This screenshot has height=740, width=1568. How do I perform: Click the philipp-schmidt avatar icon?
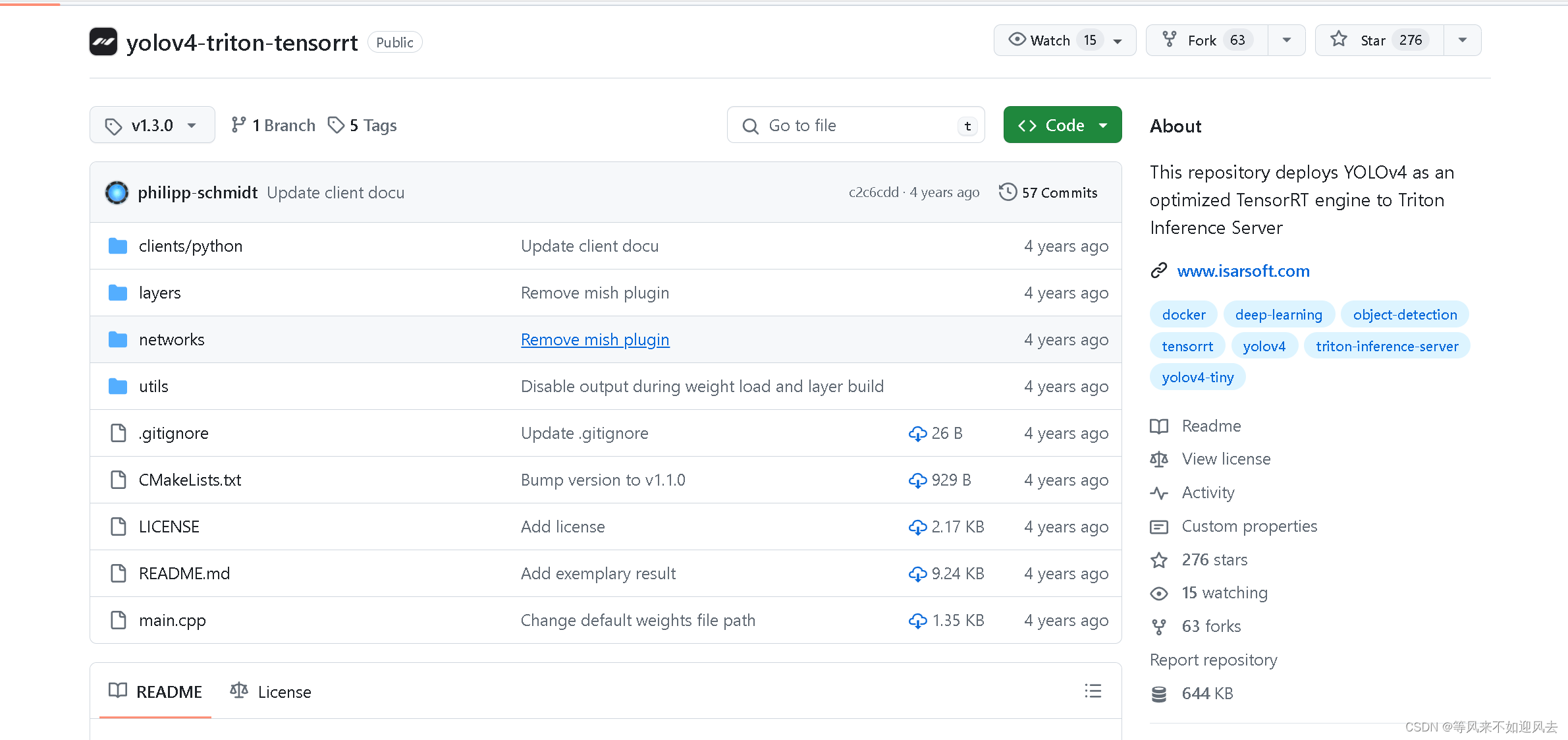[x=117, y=192]
